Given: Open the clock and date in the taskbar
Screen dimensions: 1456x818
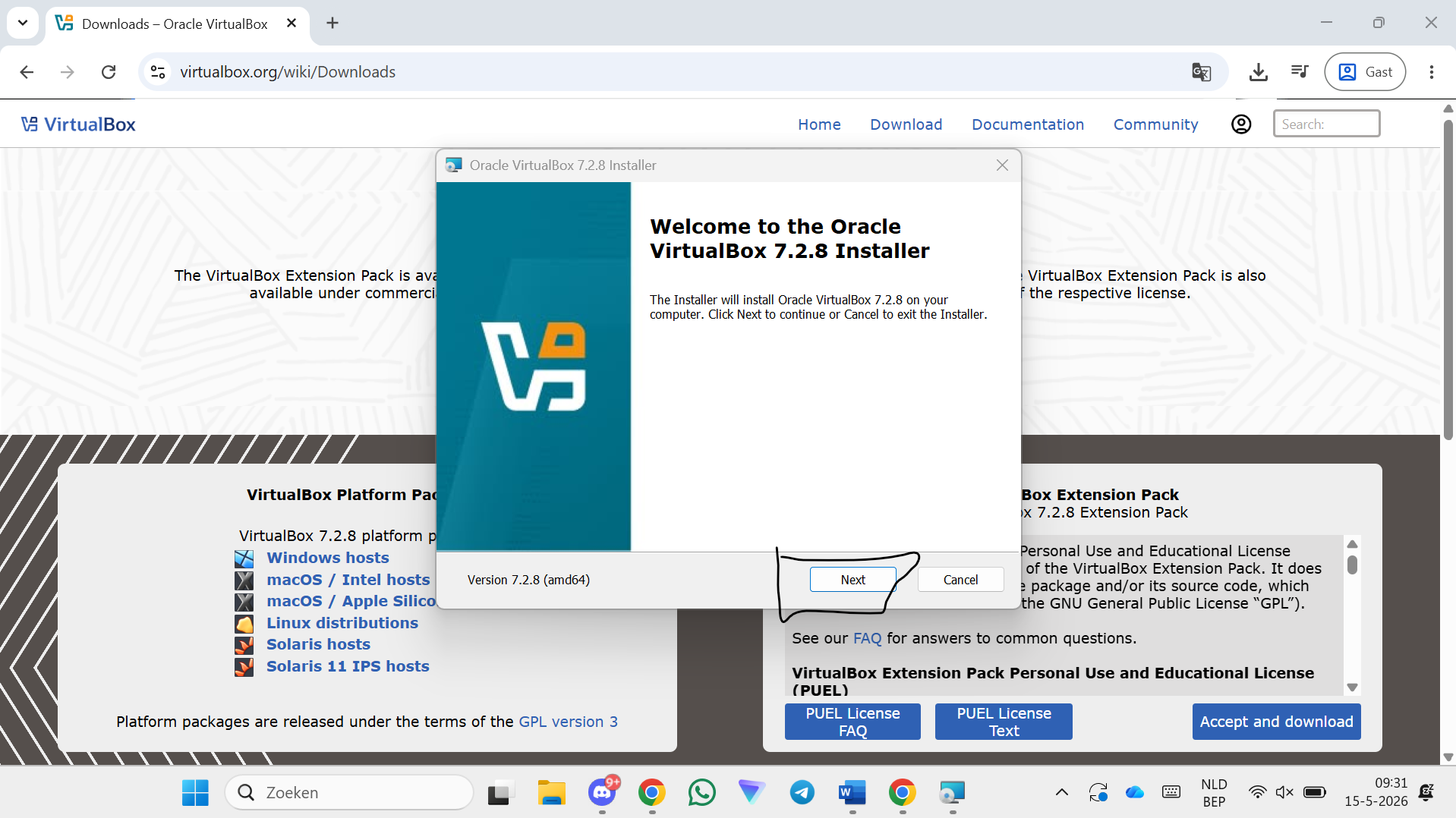Looking at the screenshot, I should [1376, 793].
